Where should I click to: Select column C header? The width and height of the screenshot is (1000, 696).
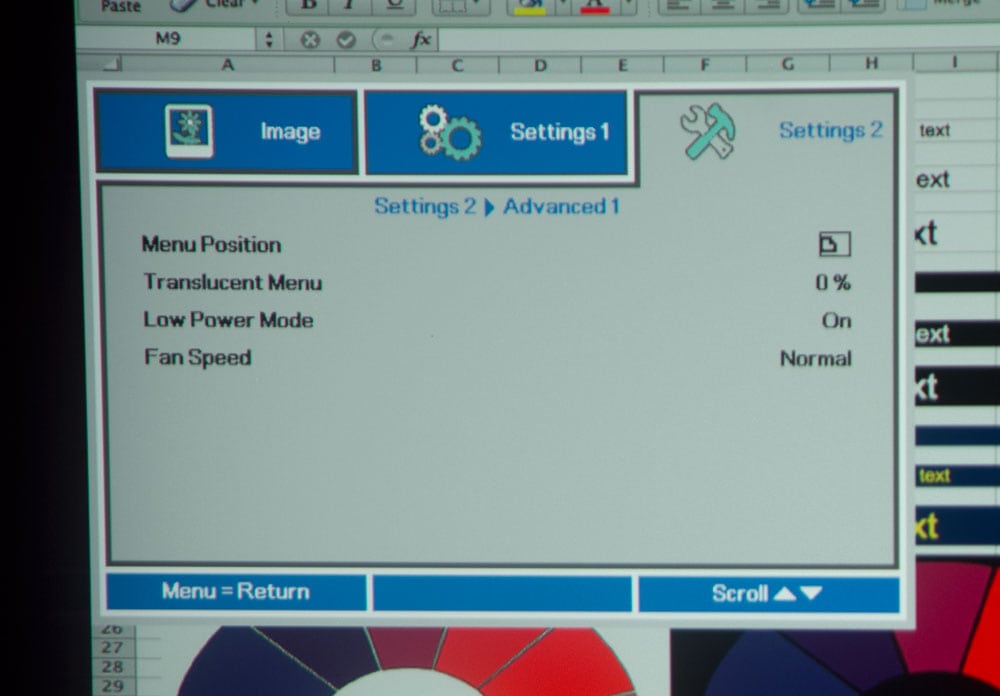coord(457,65)
